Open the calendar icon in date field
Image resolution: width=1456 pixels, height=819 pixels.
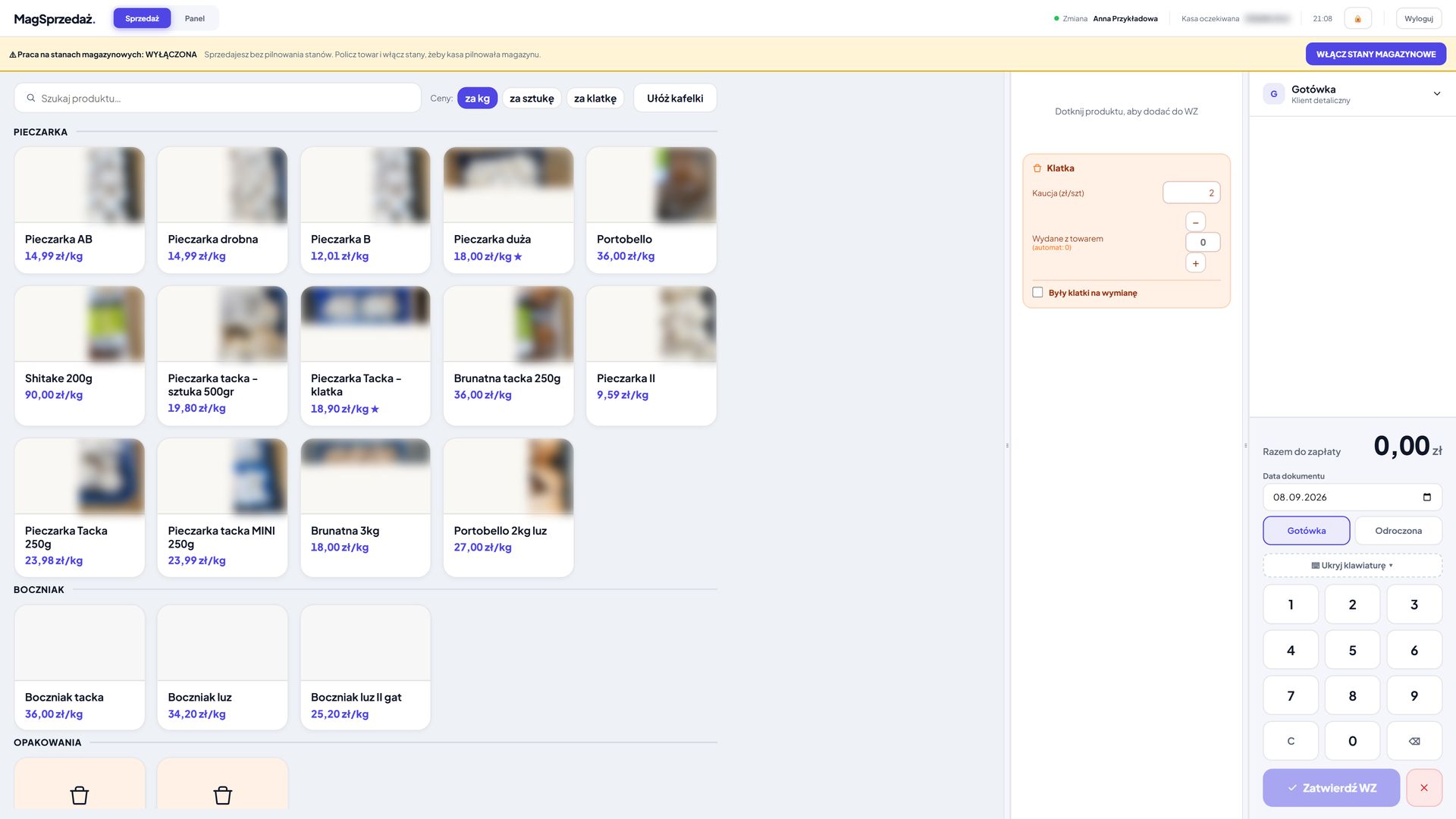tap(1427, 497)
